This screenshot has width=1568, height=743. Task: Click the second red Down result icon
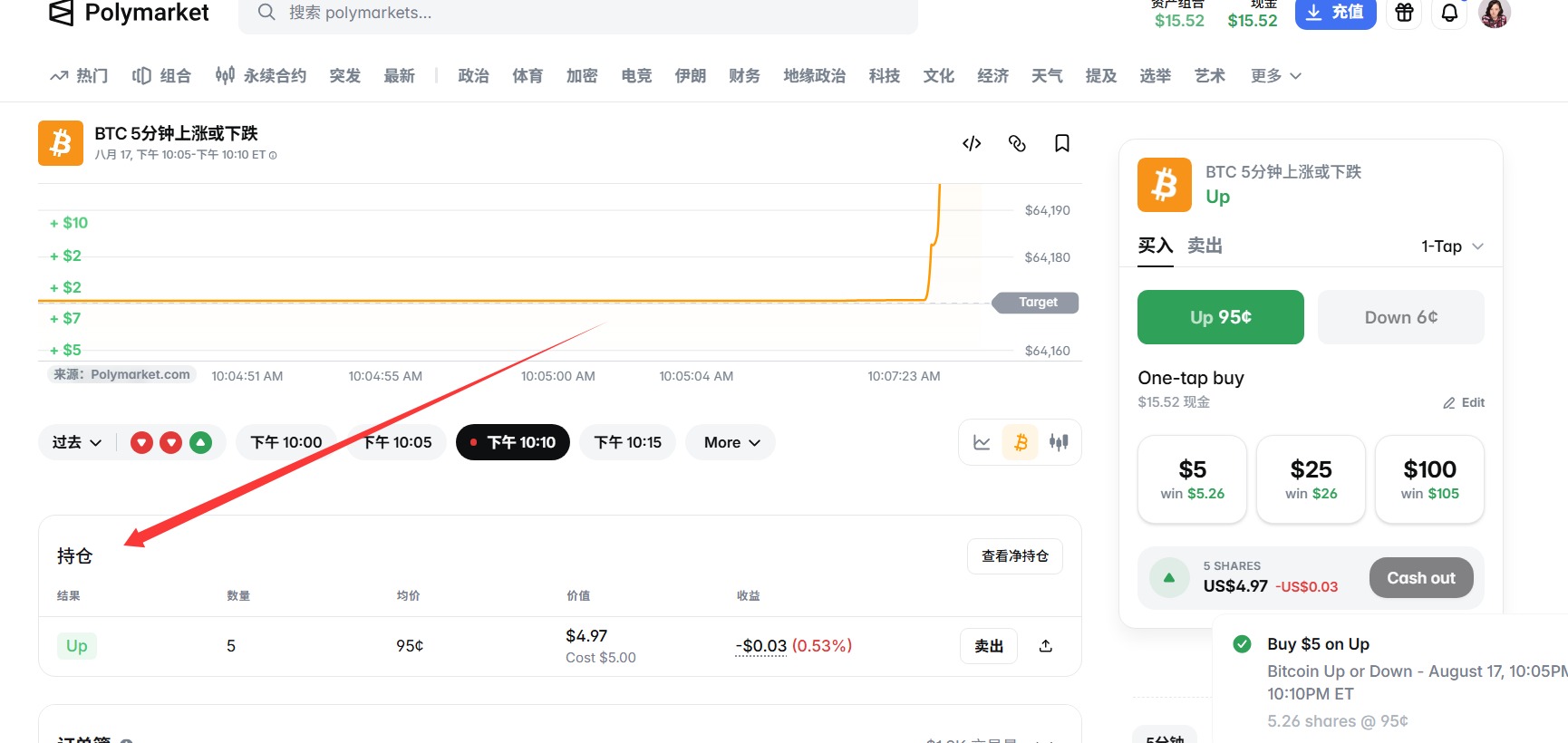(x=170, y=442)
